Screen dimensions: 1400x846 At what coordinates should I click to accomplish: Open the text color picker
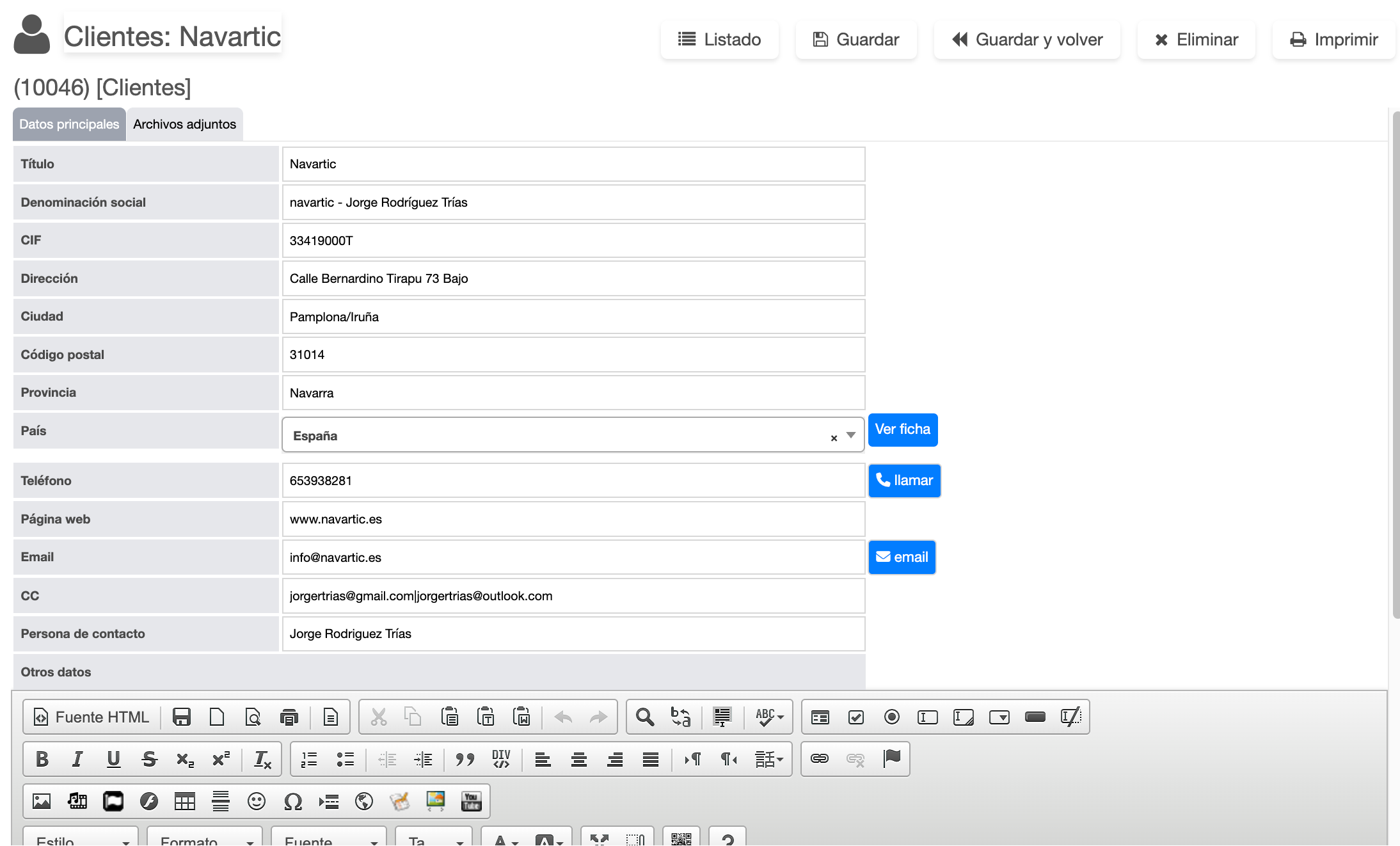[x=505, y=839]
